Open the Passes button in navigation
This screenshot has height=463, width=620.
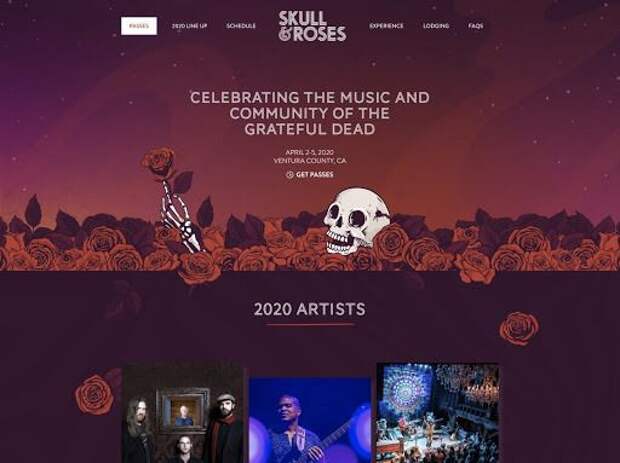coord(139,26)
